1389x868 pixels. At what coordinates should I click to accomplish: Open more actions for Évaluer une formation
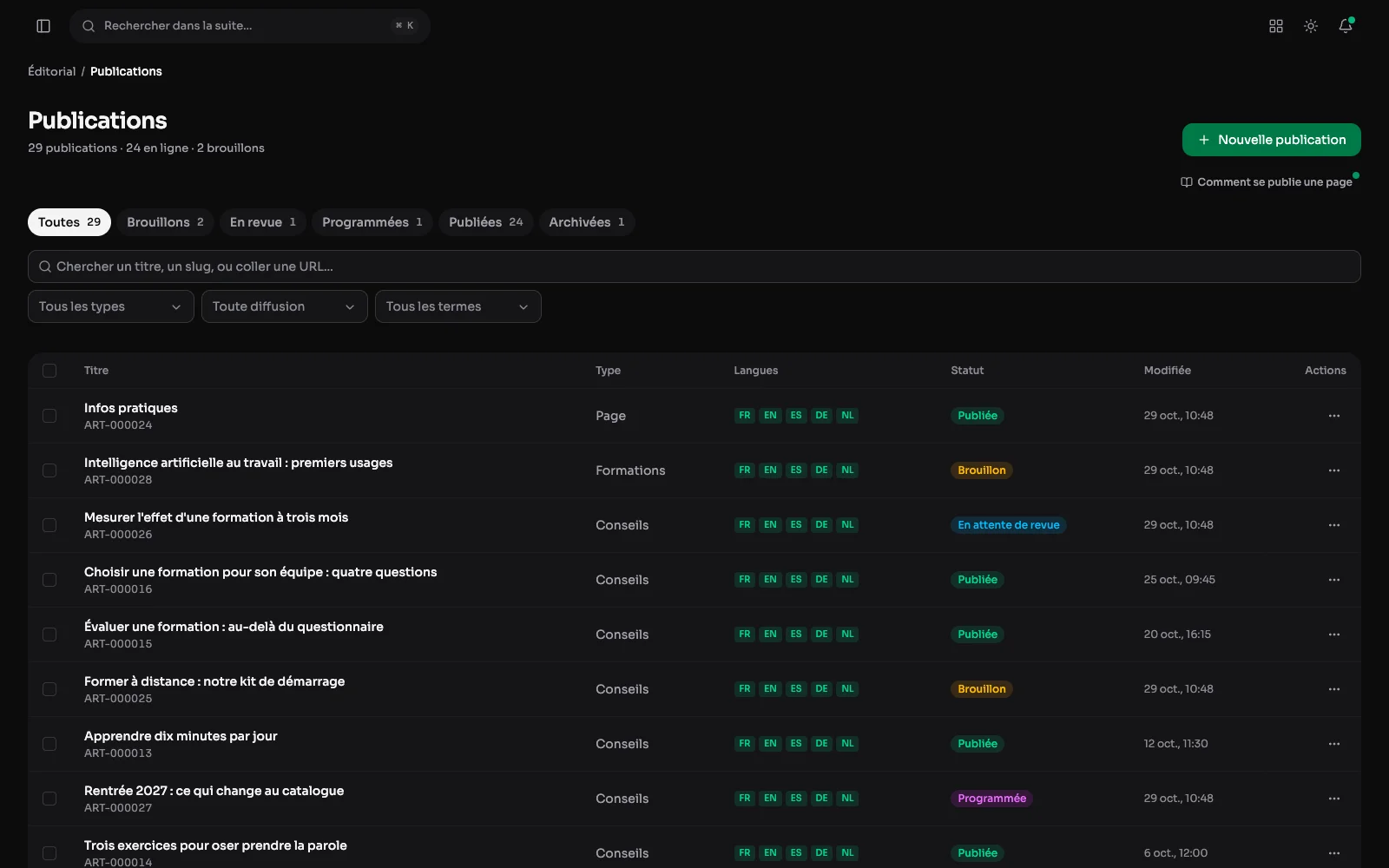click(x=1334, y=635)
